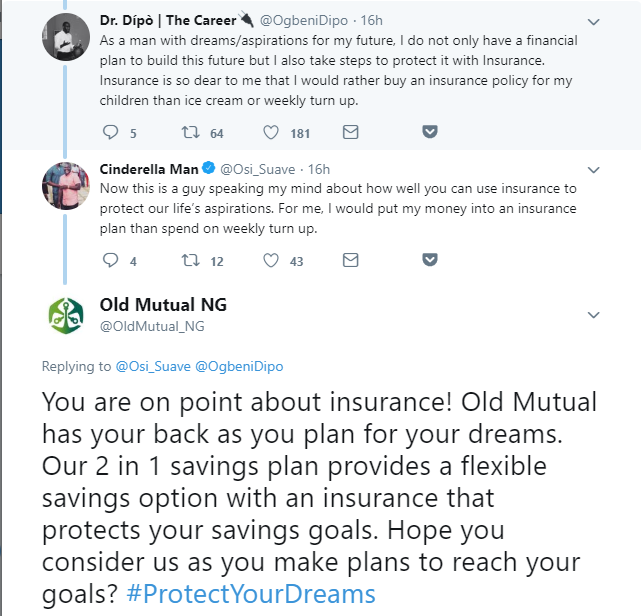Visit the Old Mutual NG profile name

tap(163, 305)
